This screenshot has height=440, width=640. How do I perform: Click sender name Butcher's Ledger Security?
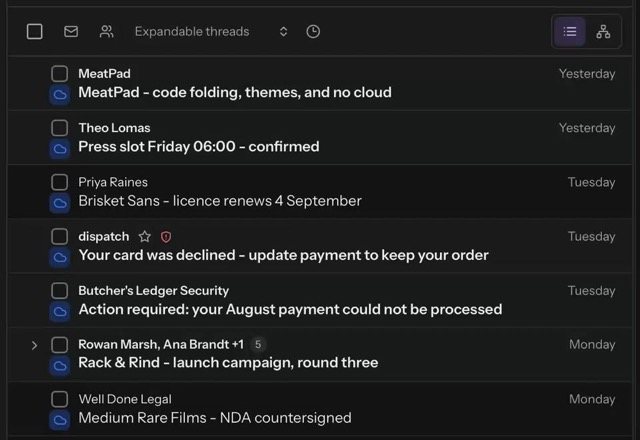[x=153, y=291]
